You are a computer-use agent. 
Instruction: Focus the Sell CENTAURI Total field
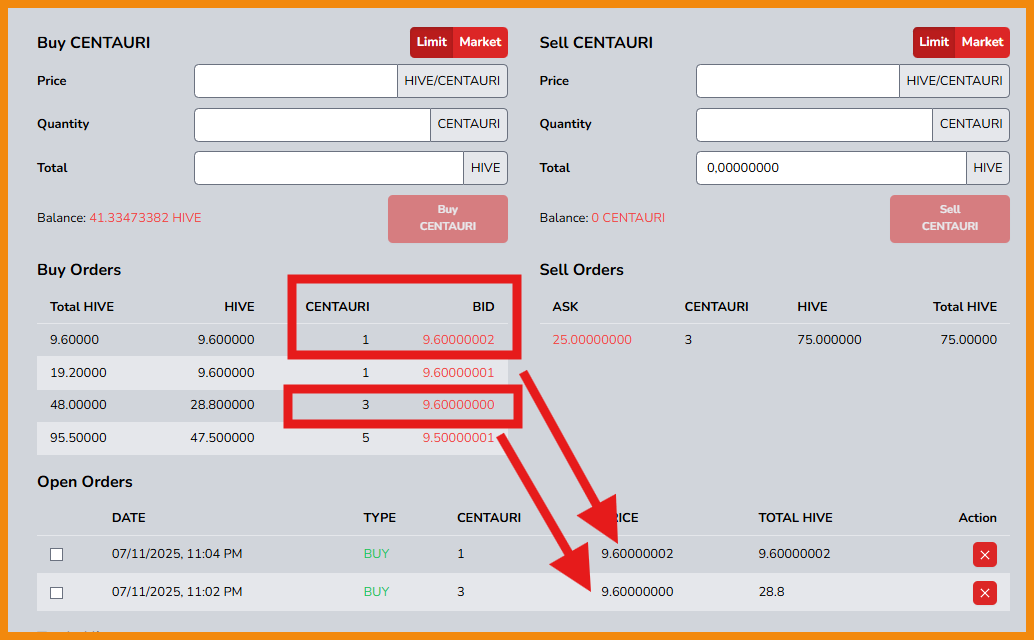click(832, 168)
